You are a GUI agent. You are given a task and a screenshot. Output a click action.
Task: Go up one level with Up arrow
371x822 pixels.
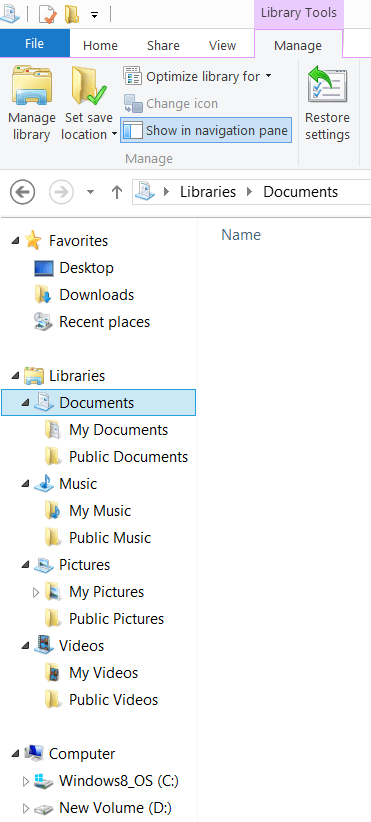[x=116, y=192]
